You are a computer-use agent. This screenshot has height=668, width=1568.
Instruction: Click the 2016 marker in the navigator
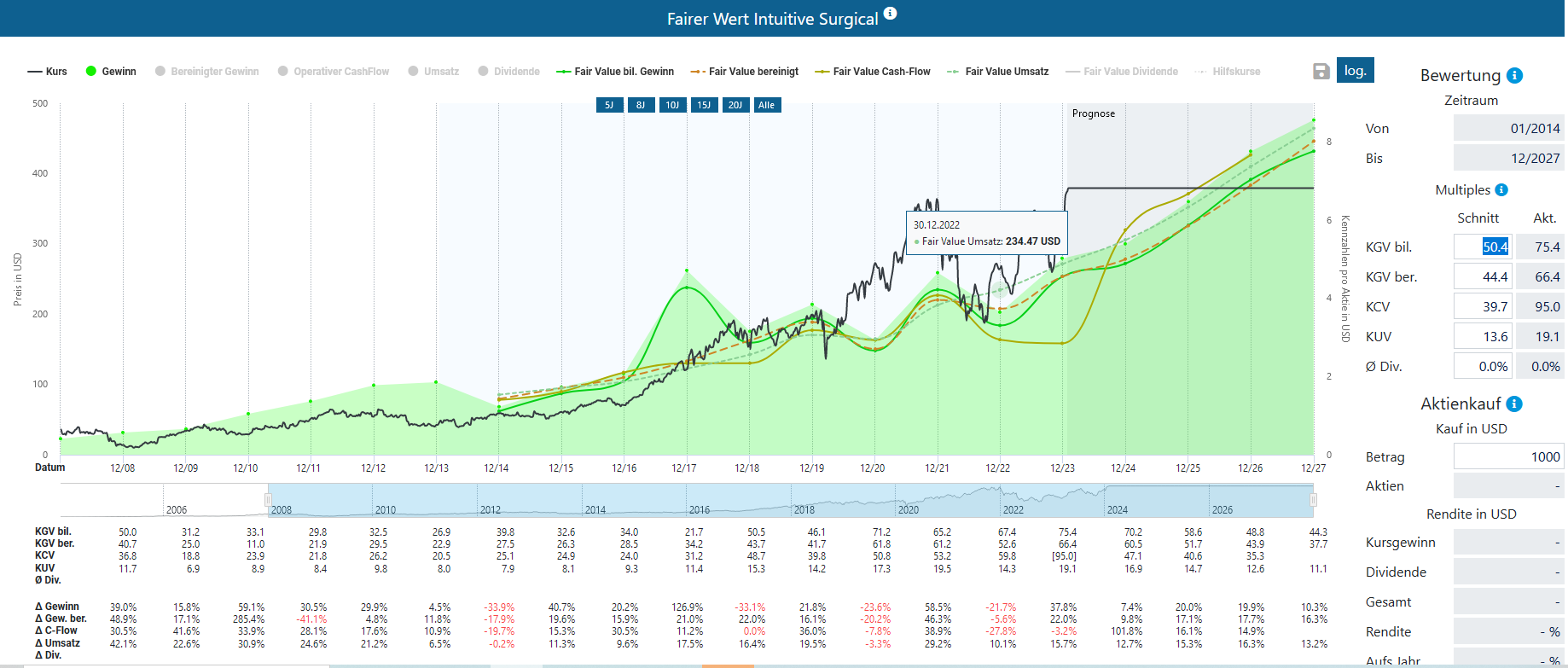(x=700, y=510)
